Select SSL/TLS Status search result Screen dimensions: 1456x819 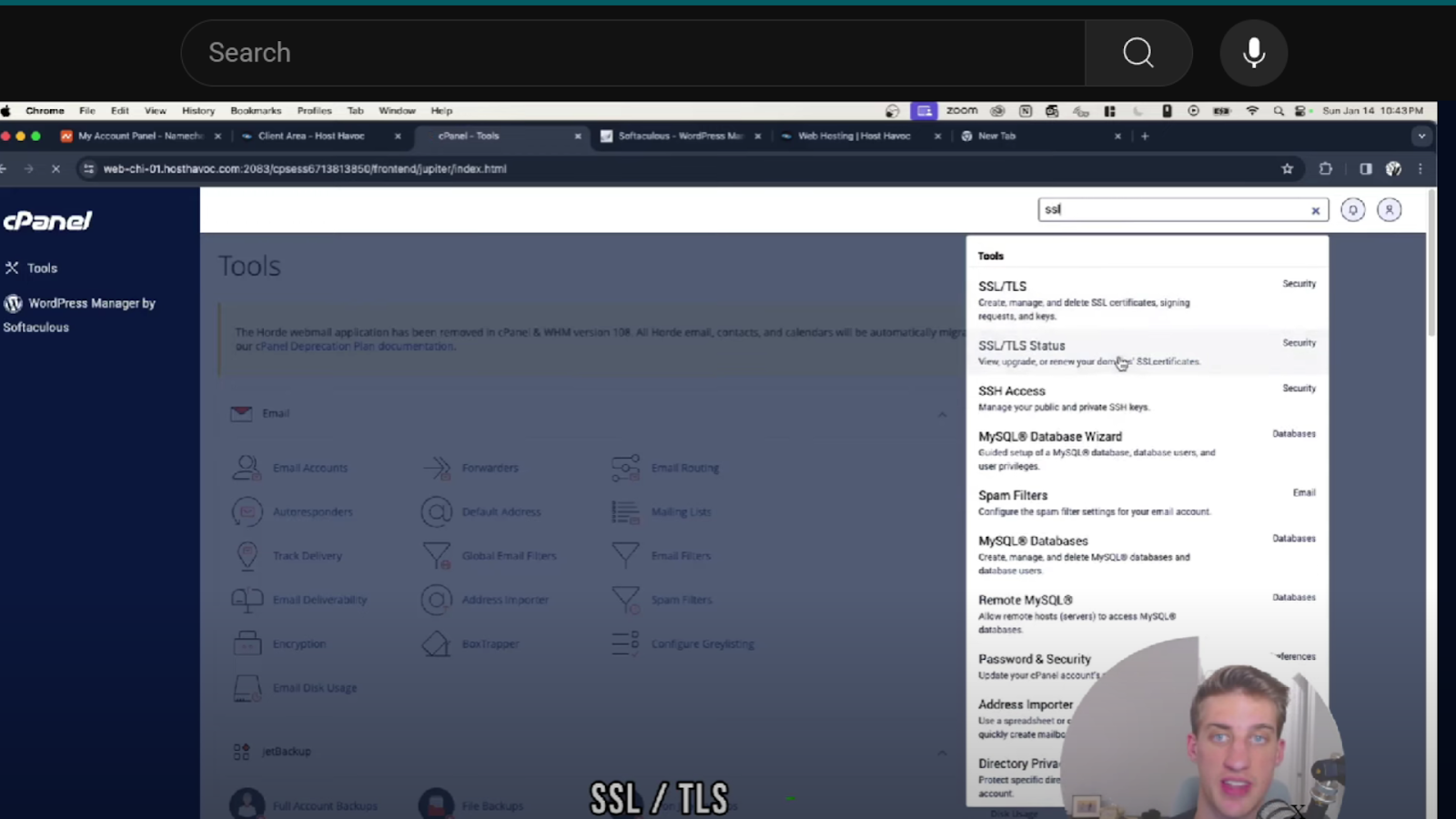coord(1148,352)
